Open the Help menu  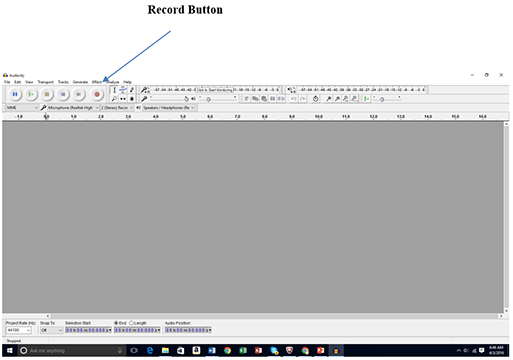[x=127, y=82]
